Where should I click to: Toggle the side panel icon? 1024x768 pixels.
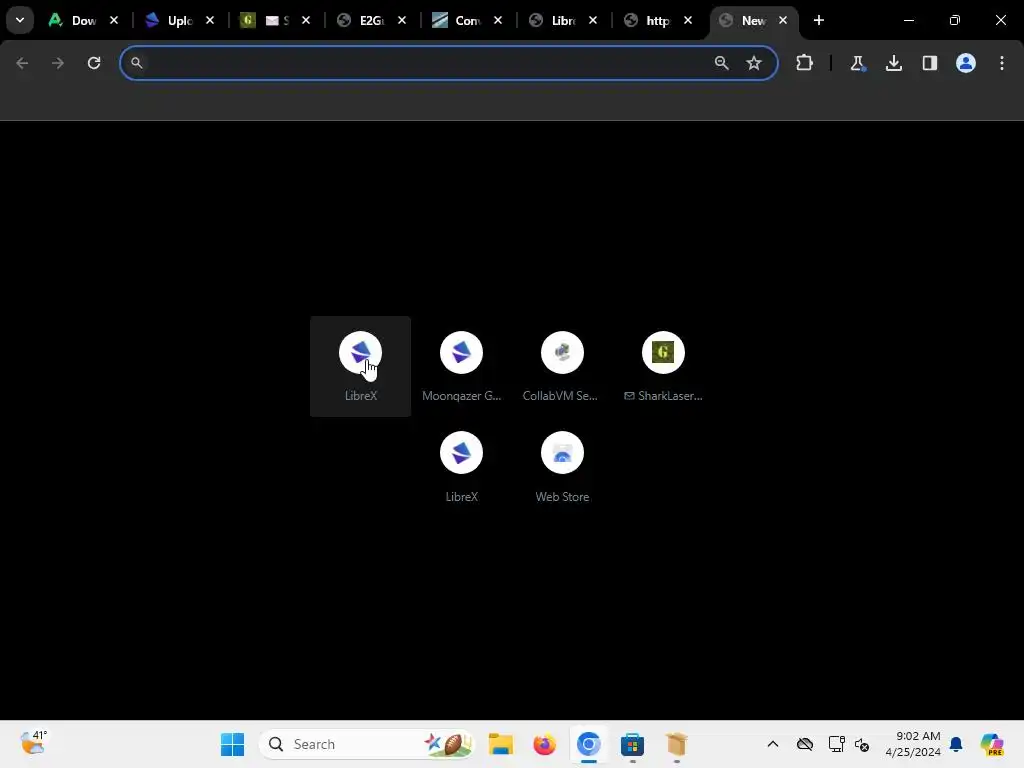point(929,63)
